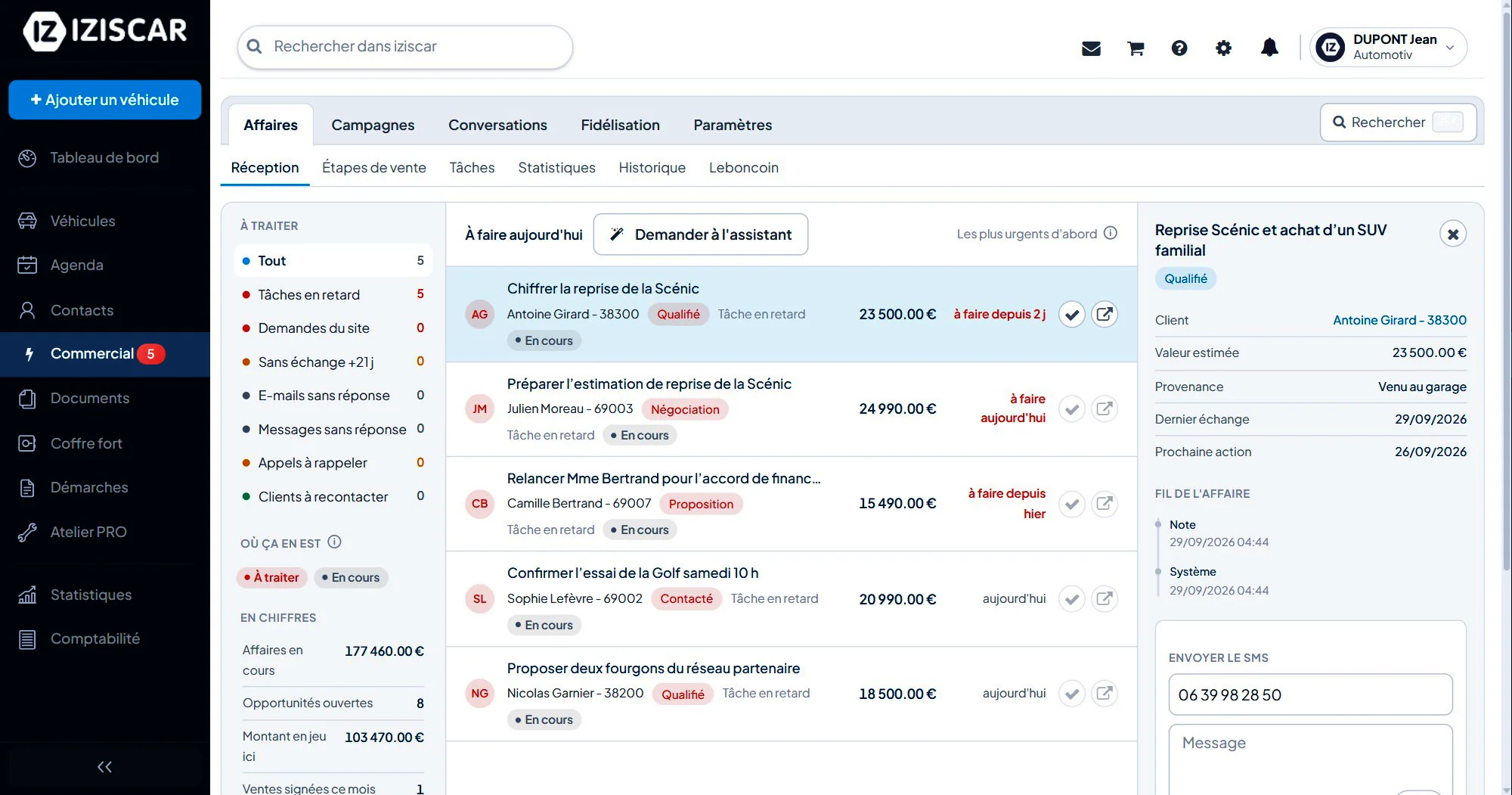Image resolution: width=1512 pixels, height=795 pixels.
Task: Click info icon next to Où ça en est
Action: coord(334,542)
